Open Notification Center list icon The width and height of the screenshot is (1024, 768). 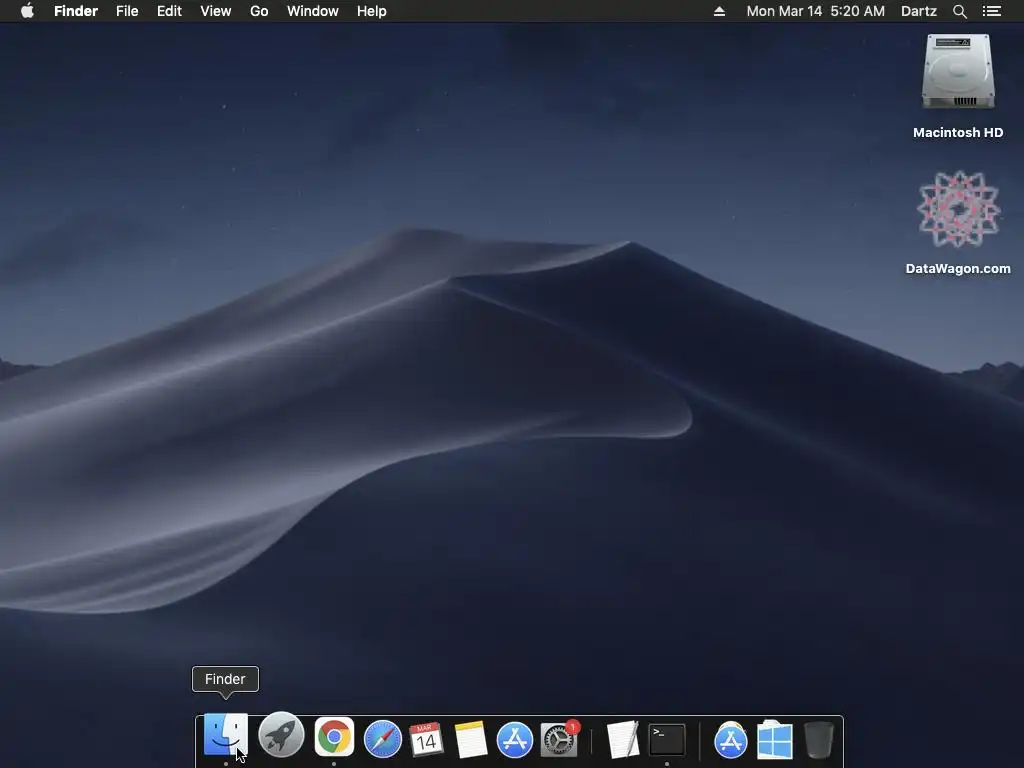tap(992, 11)
